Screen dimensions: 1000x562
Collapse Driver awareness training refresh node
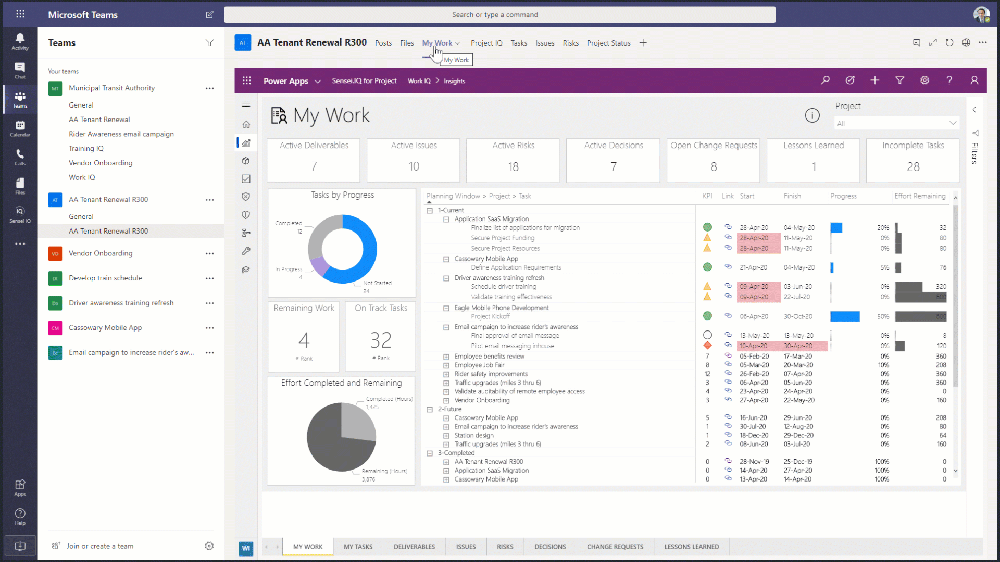(446, 278)
